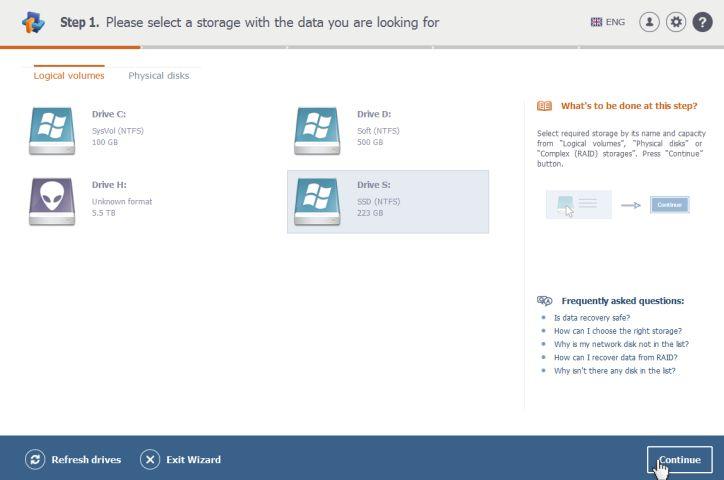724x480 pixels.
Task: Click the What's to be done heading
Action: point(629,106)
